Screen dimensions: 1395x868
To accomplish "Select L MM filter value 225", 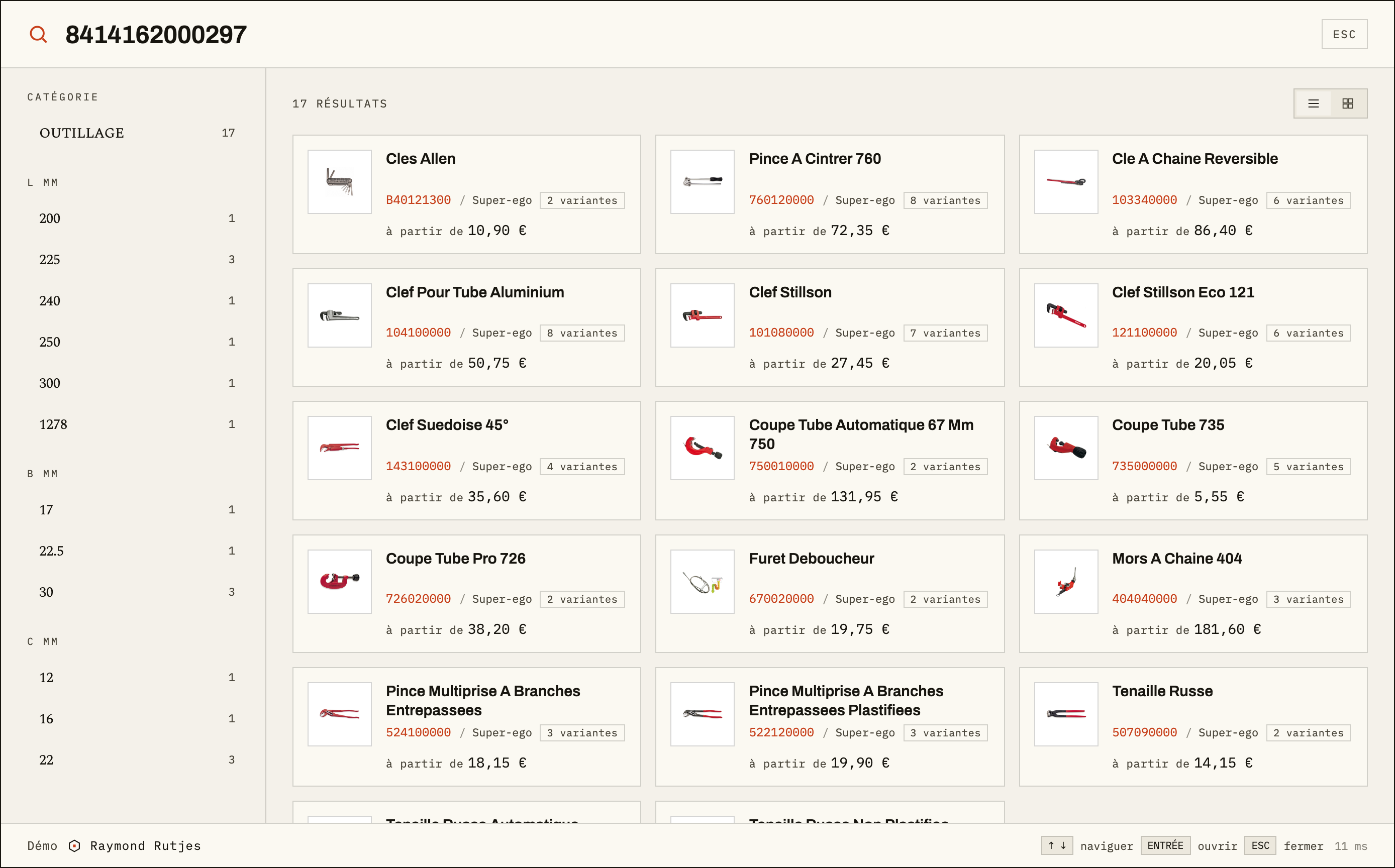I will point(137,260).
